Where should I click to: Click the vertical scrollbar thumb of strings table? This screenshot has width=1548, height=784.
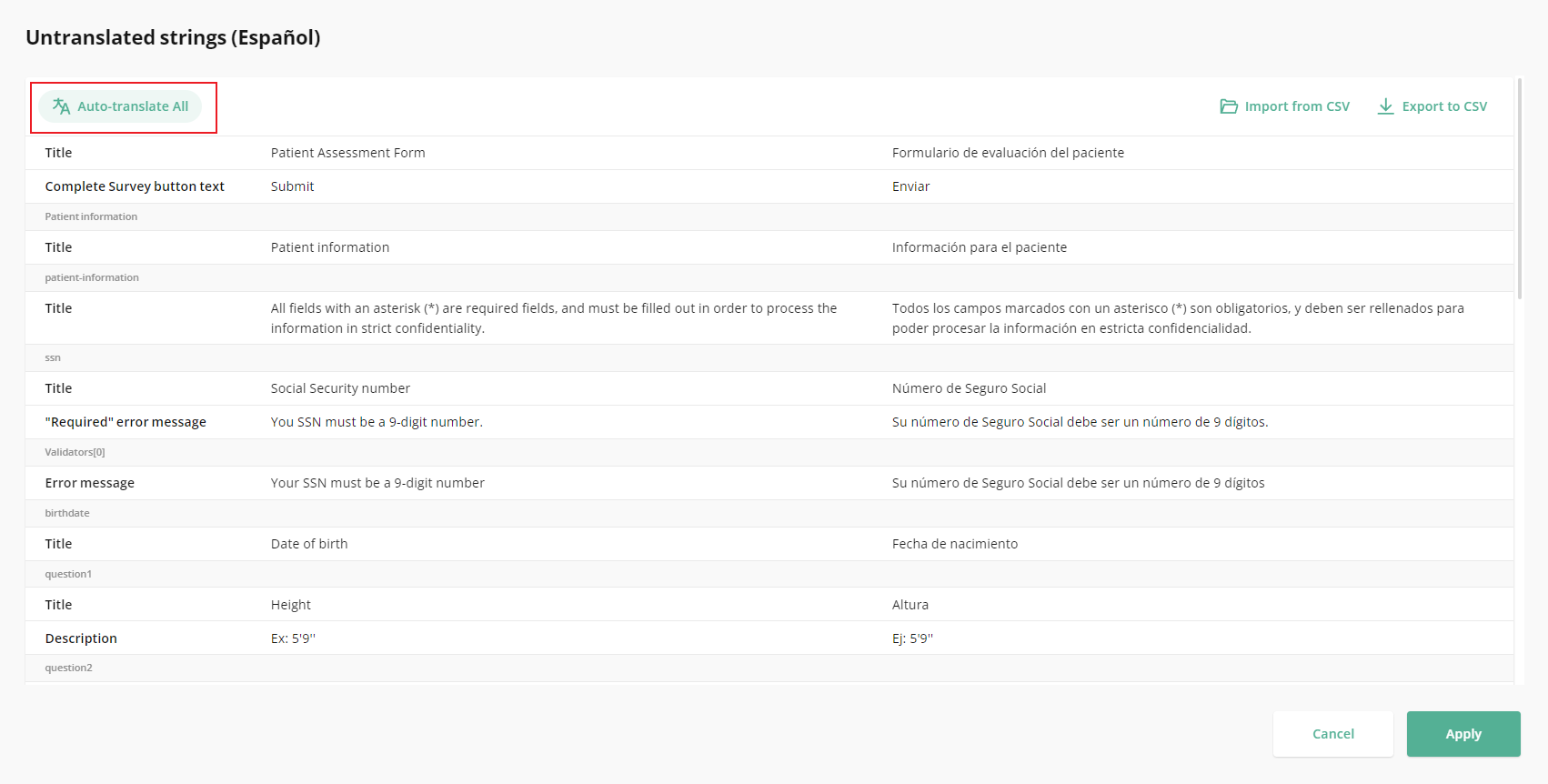1520,188
